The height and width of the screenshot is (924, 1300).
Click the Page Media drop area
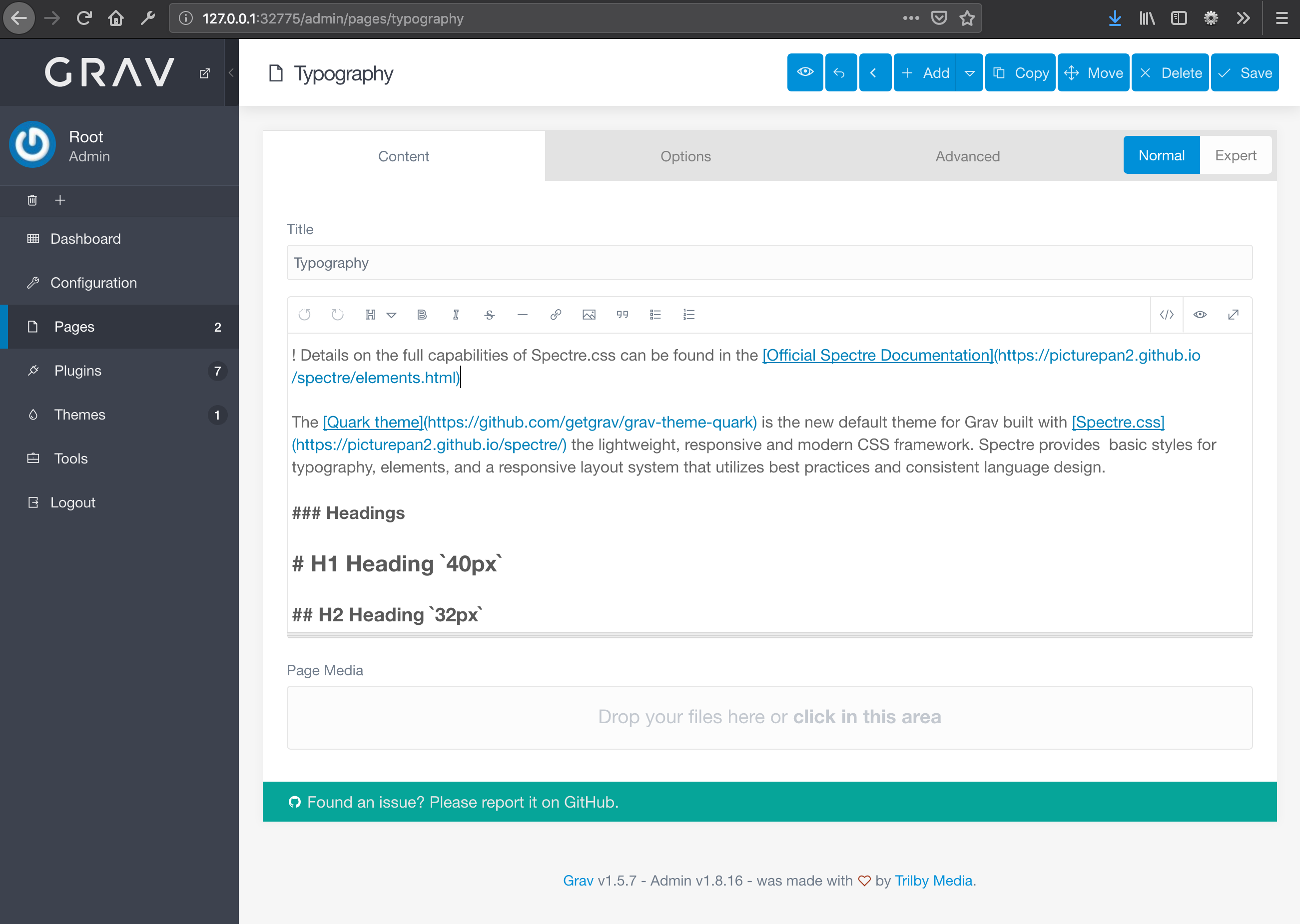click(769, 717)
